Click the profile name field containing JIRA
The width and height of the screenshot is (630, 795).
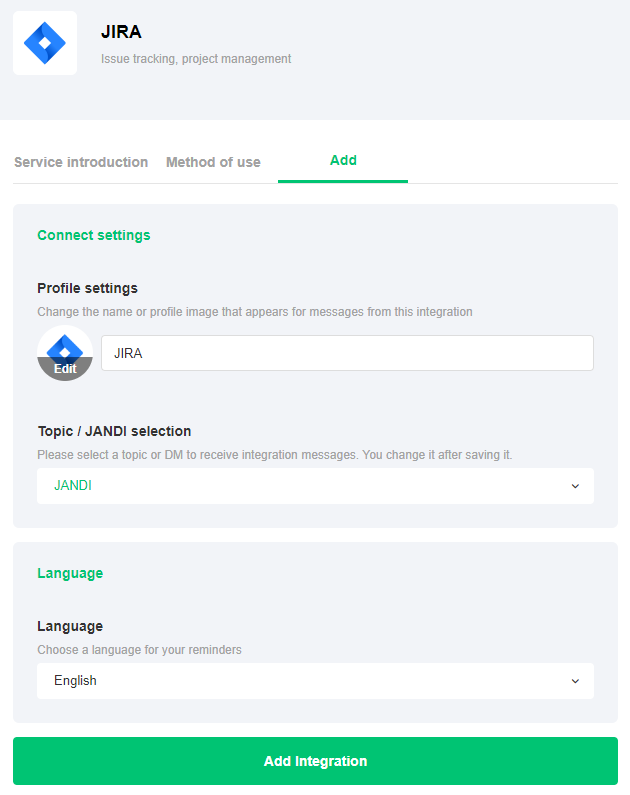347,353
